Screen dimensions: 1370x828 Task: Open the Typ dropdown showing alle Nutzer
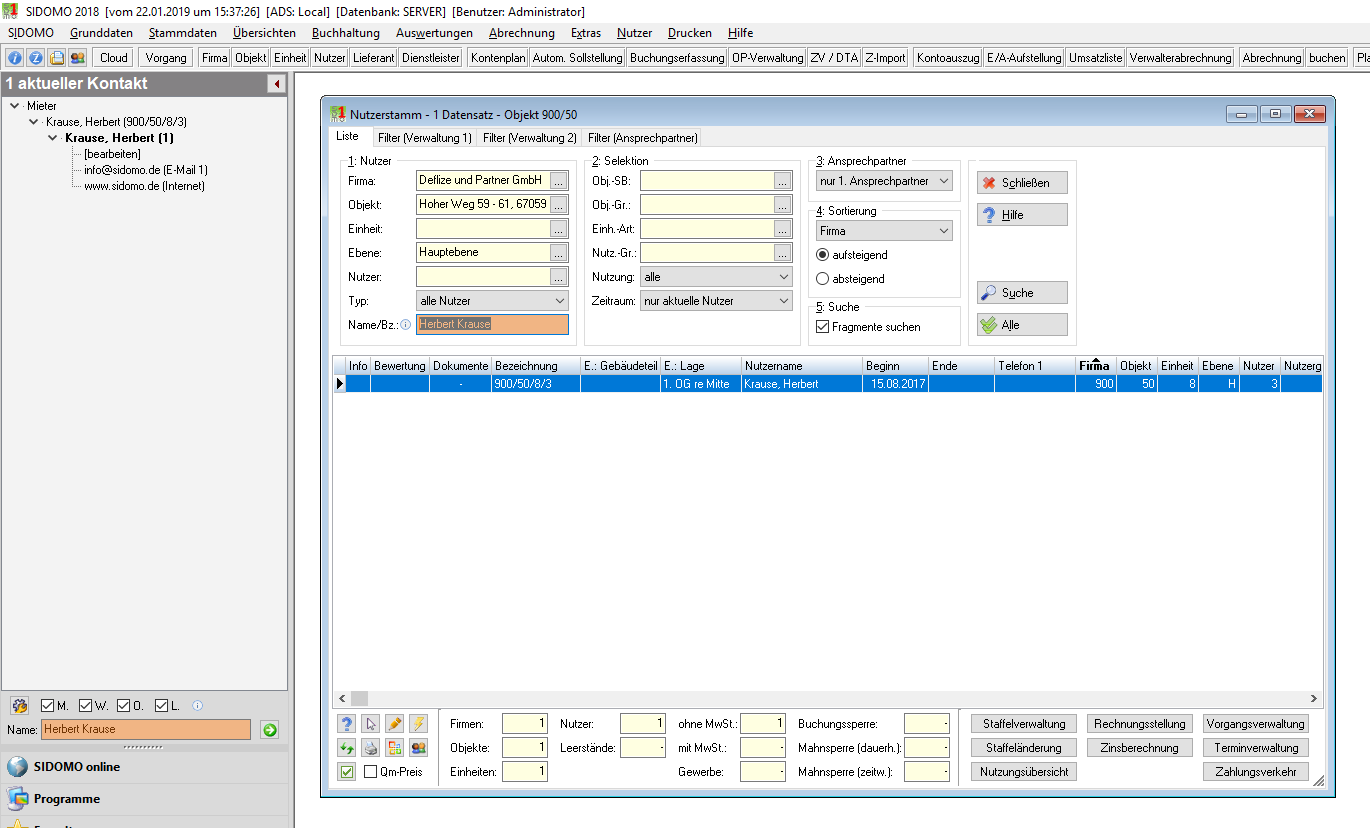pyautogui.click(x=493, y=301)
